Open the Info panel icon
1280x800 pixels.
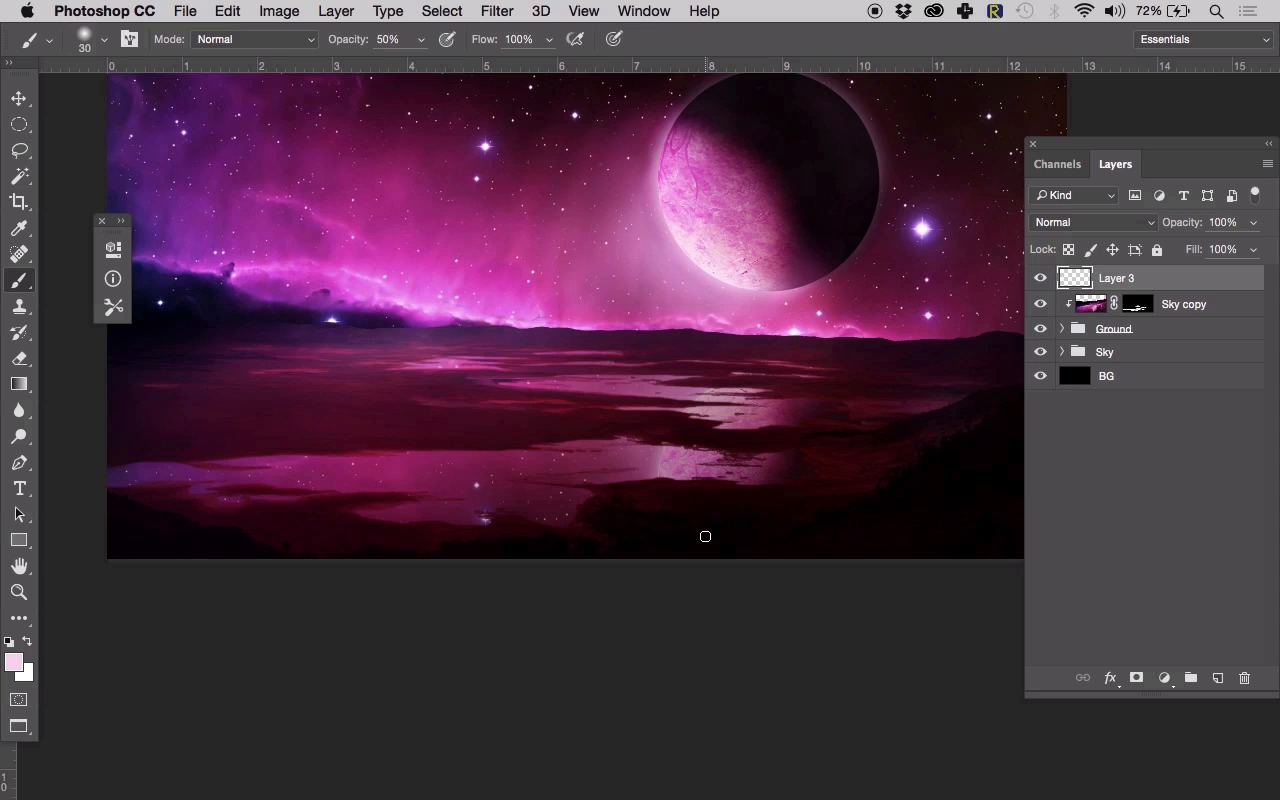tap(113, 279)
